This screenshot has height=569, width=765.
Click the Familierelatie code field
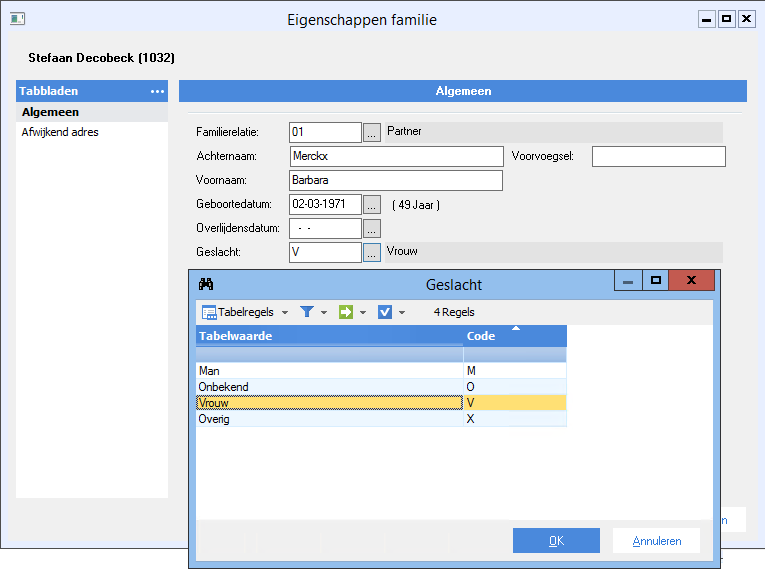click(325, 132)
